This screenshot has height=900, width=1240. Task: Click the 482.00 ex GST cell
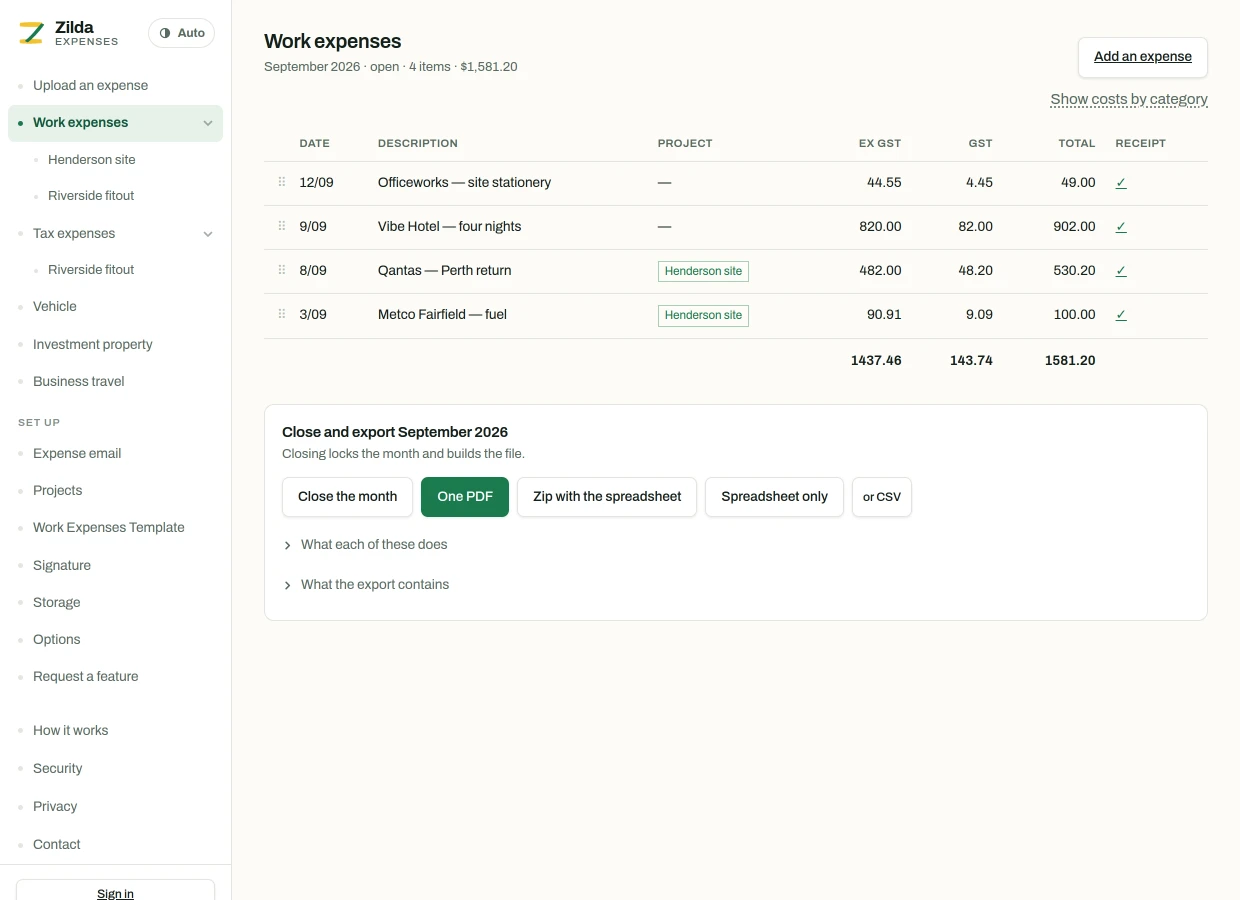[880, 270]
